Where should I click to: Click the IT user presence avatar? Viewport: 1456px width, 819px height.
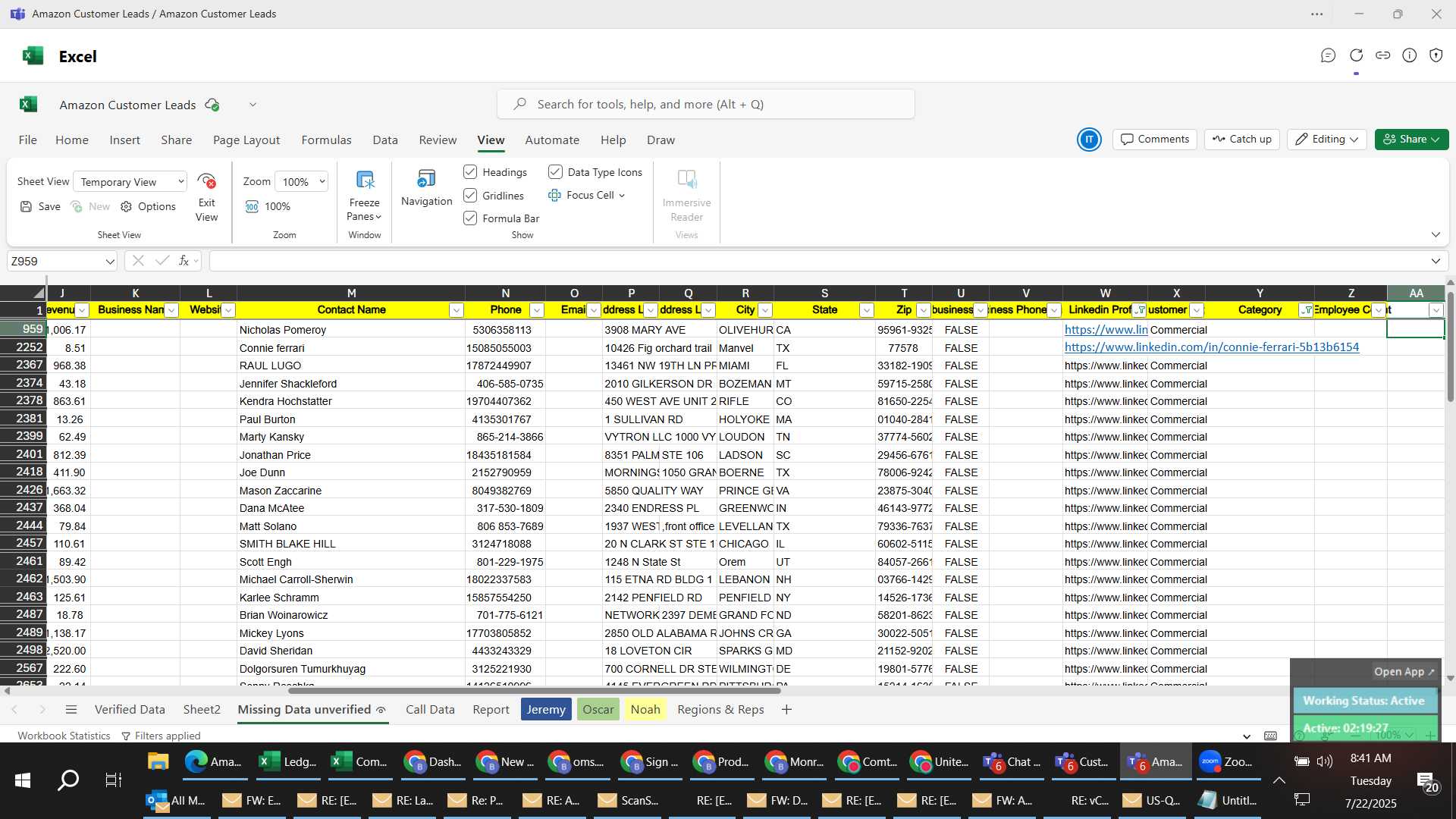1089,140
